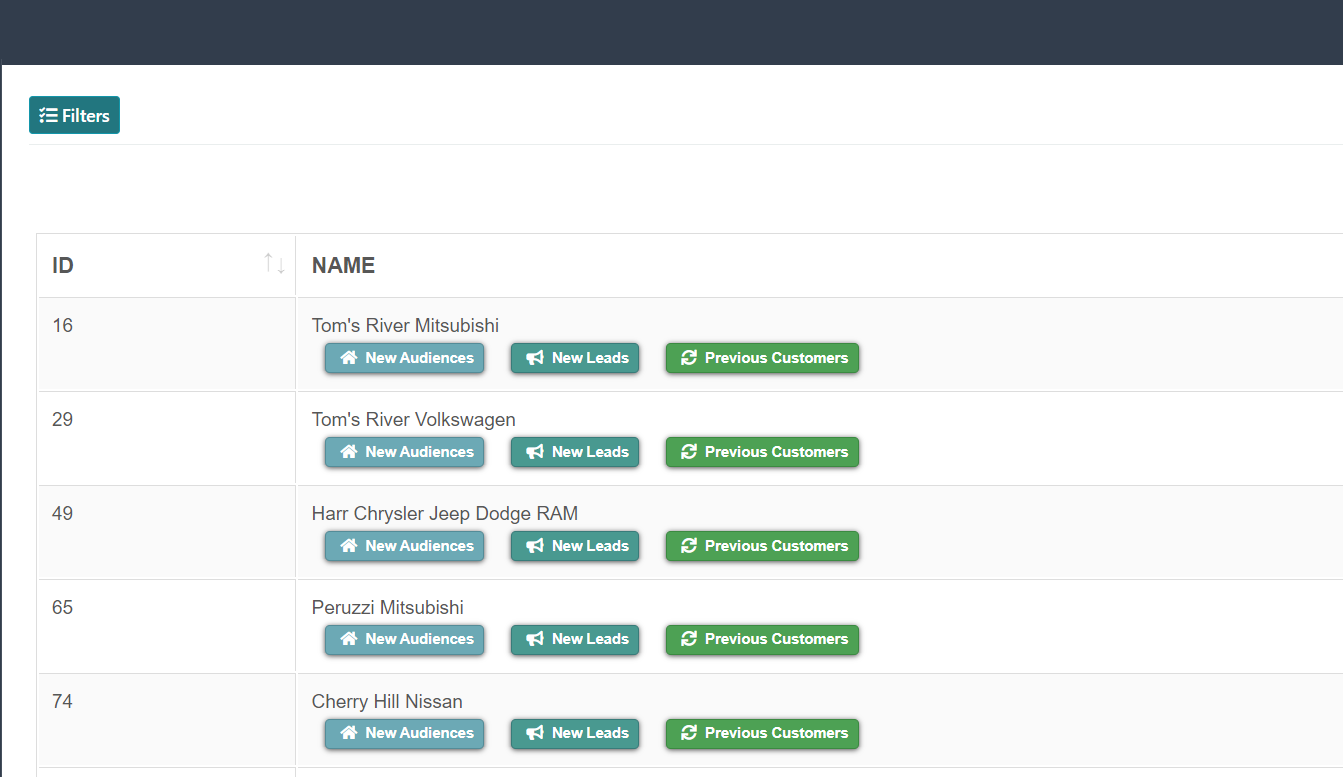Click megaphone icon in Tom's River Volkswagen row

point(535,452)
